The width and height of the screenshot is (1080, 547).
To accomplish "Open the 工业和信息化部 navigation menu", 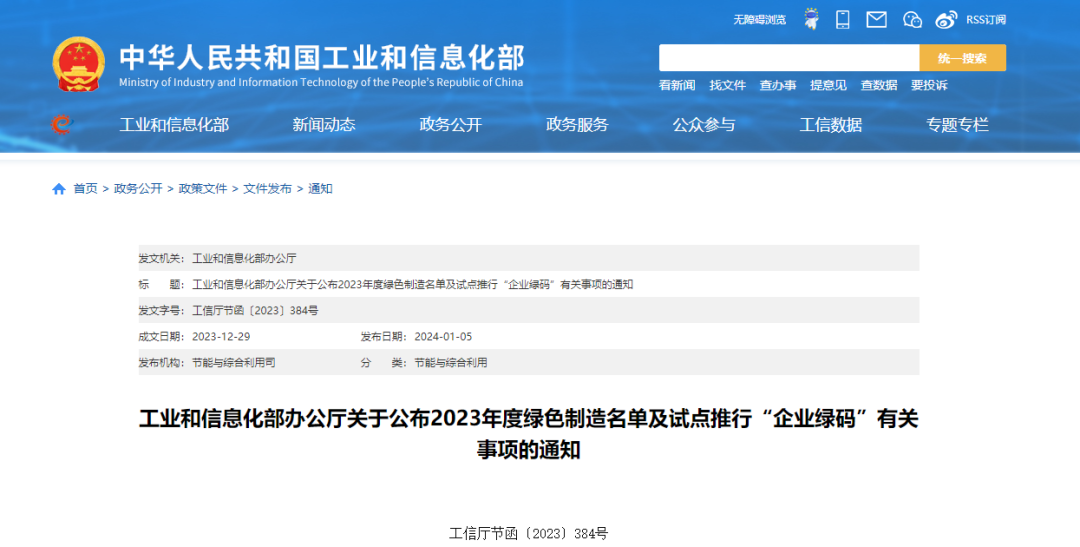I will coord(174,125).
